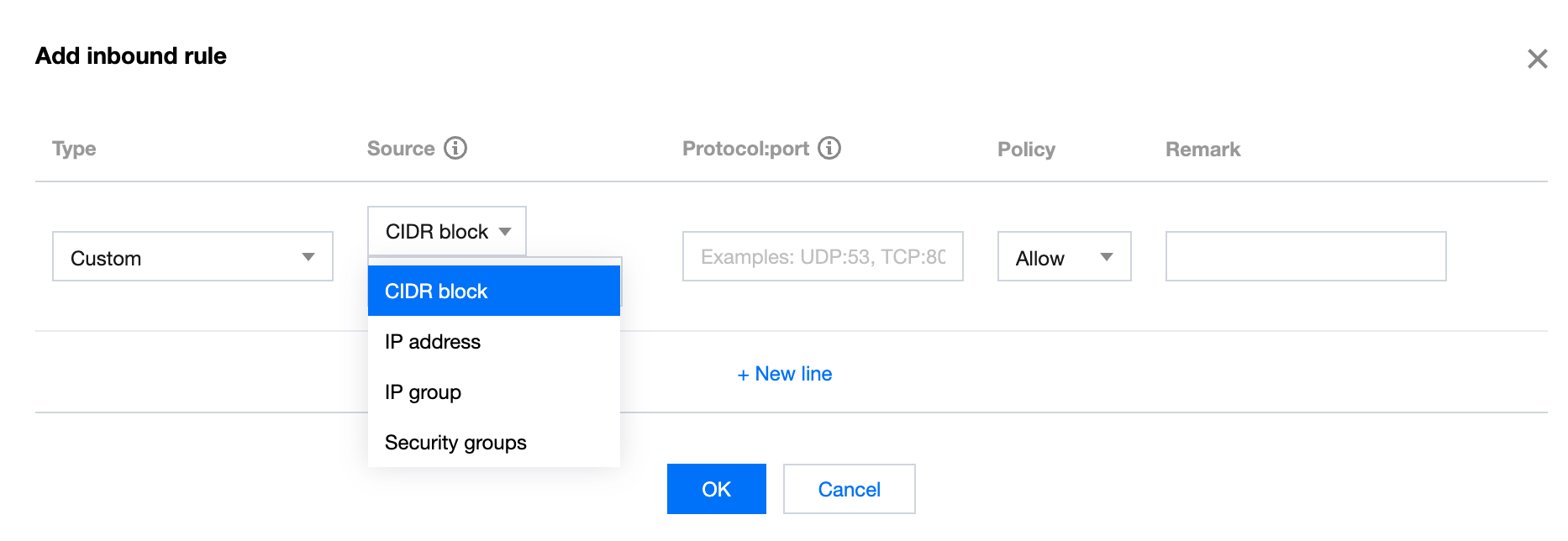
Task: Choose IP address from source list
Action: coord(433,342)
